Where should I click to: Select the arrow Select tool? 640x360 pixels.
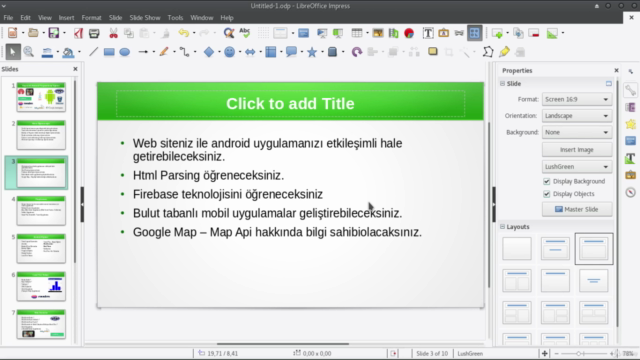tap(13, 52)
